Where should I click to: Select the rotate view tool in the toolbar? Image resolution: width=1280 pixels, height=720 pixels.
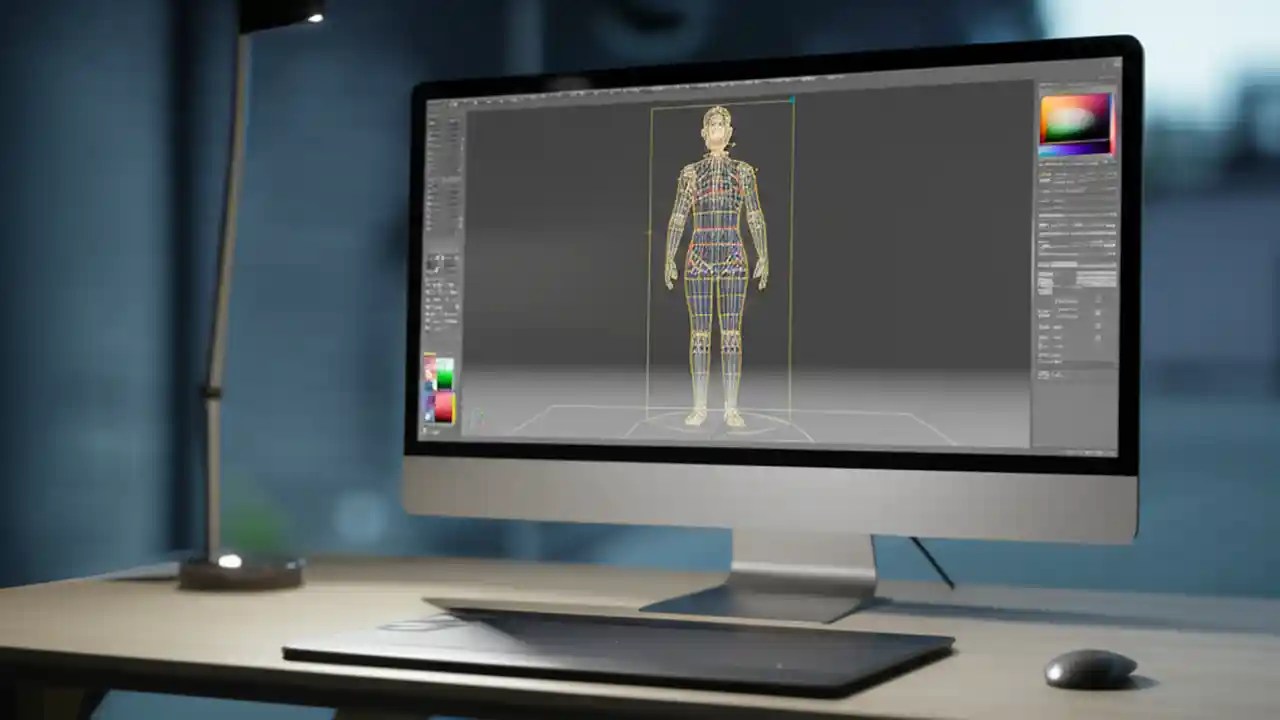436,310
